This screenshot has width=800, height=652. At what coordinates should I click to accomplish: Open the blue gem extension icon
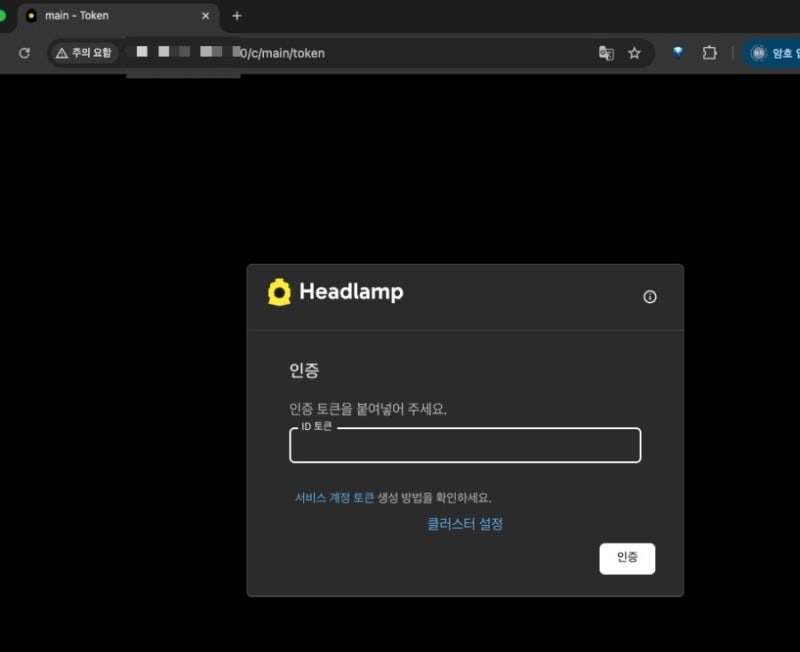click(678, 53)
